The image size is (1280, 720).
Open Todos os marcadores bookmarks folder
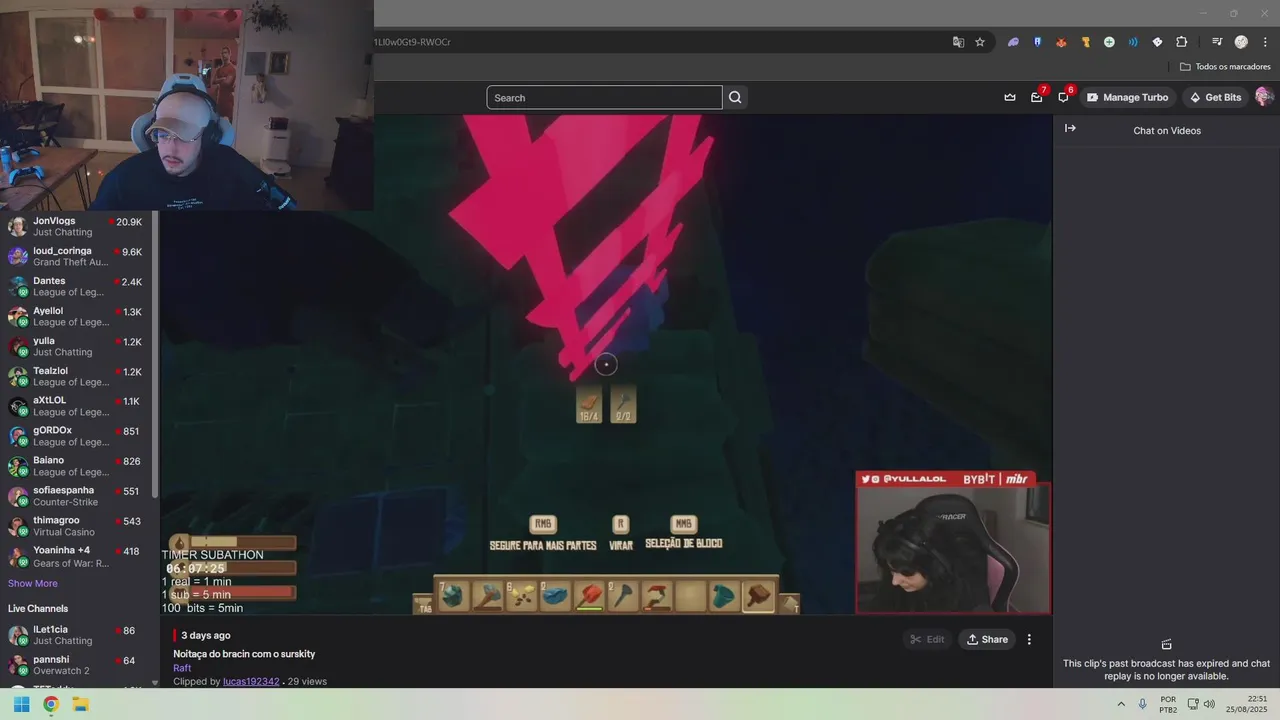1225,67
